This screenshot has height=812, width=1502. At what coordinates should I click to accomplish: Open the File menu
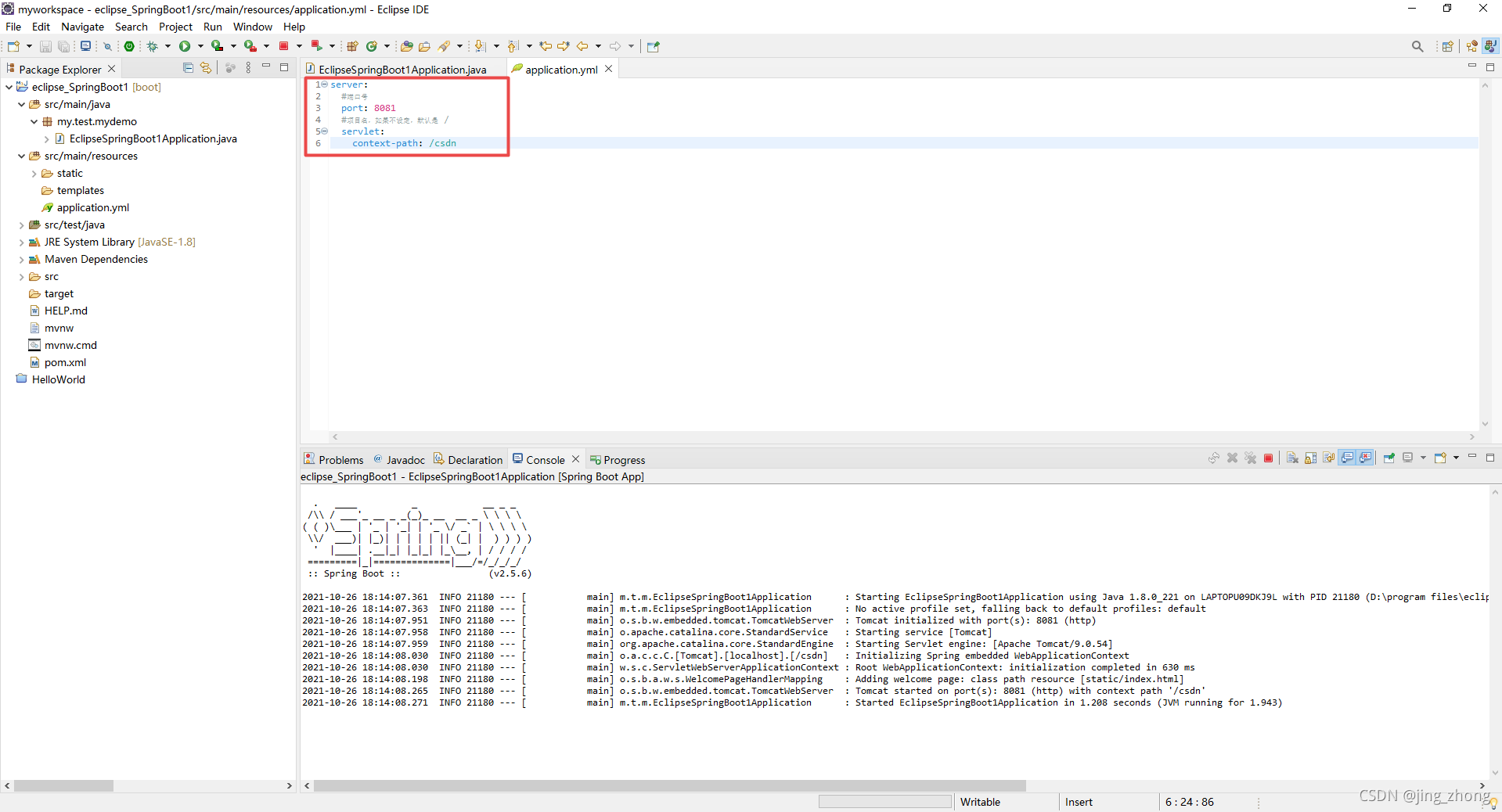pyautogui.click(x=13, y=27)
